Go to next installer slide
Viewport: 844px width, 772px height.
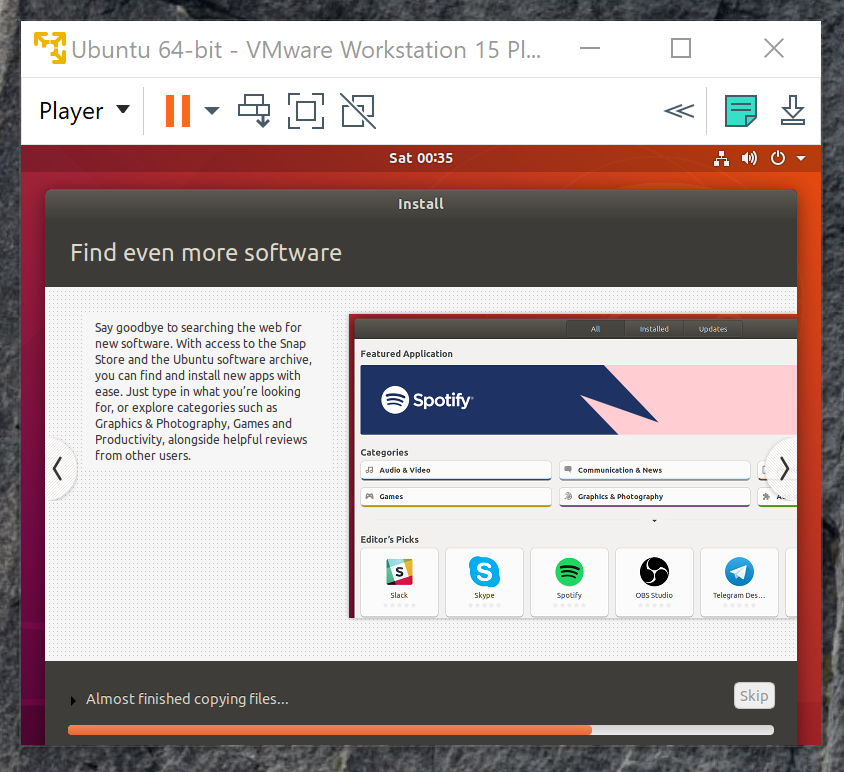pos(784,468)
